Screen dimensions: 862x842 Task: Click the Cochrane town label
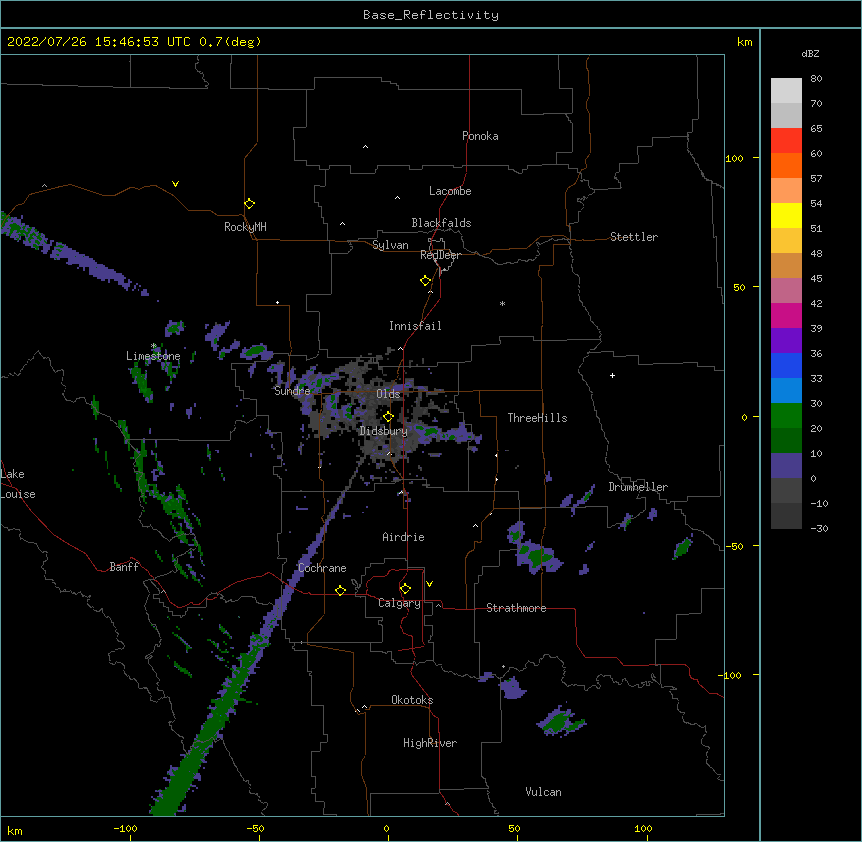pos(322,568)
